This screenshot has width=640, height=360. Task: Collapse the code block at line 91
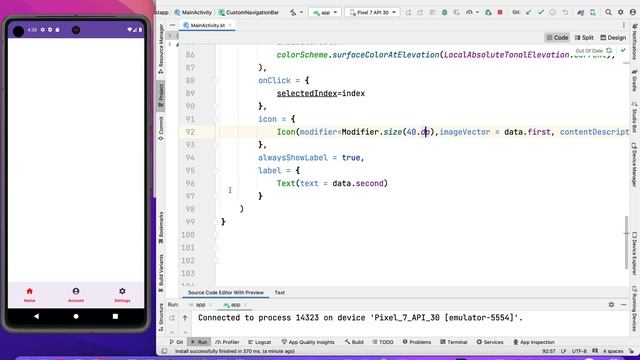point(216,119)
